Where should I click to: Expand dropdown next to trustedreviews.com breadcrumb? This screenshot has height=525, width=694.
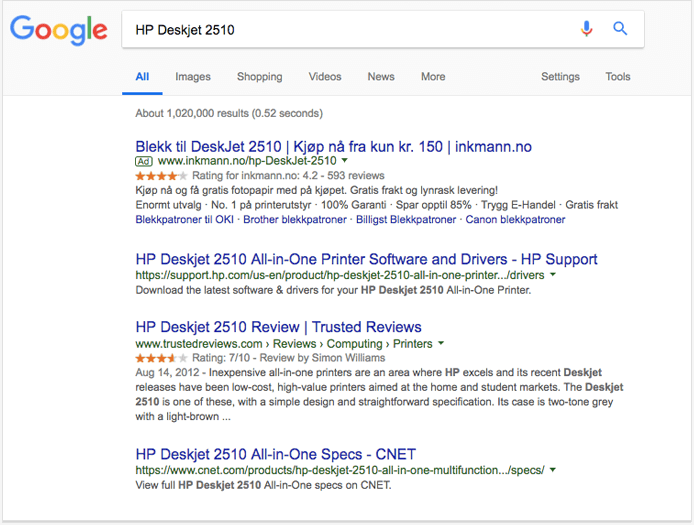(x=441, y=343)
